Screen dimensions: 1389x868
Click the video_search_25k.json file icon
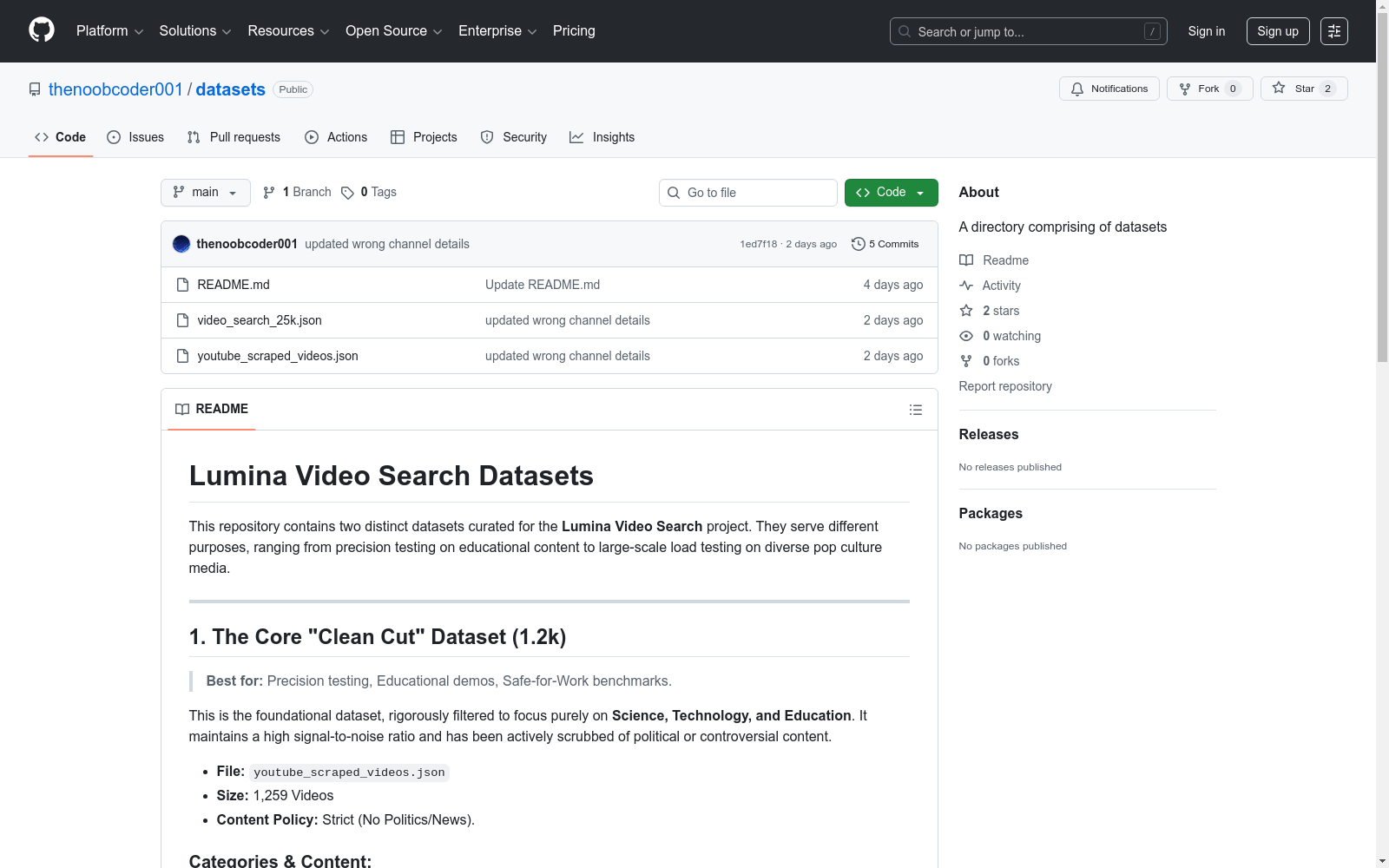182,320
